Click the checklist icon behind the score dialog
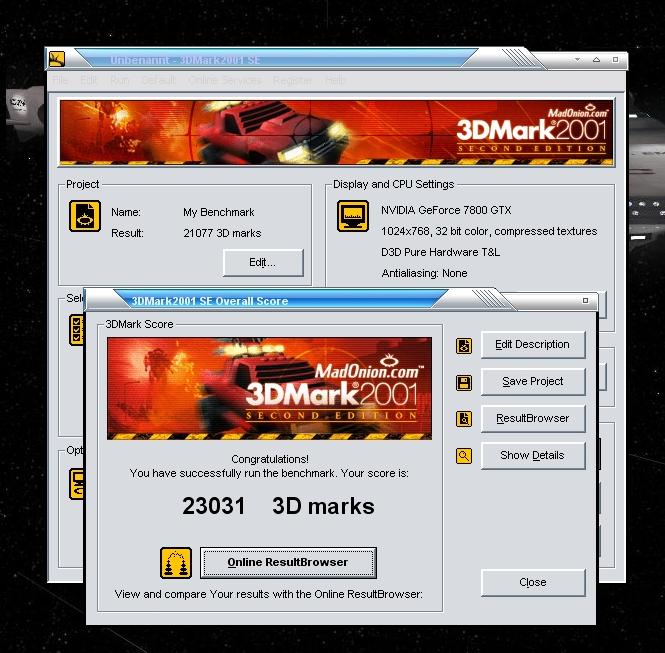665x653 pixels. pos(77,330)
